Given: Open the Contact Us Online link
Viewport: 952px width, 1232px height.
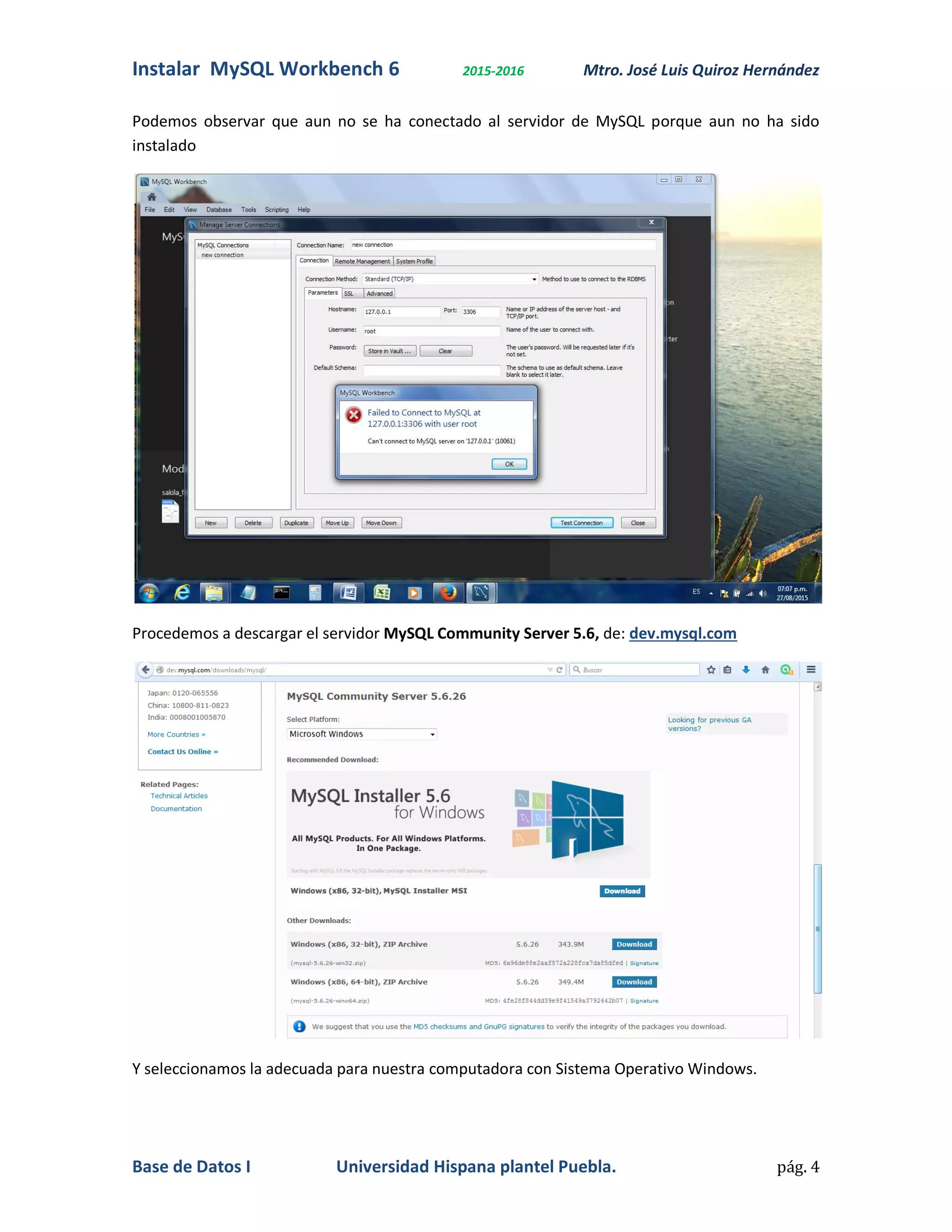Looking at the screenshot, I should click(183, 752).
